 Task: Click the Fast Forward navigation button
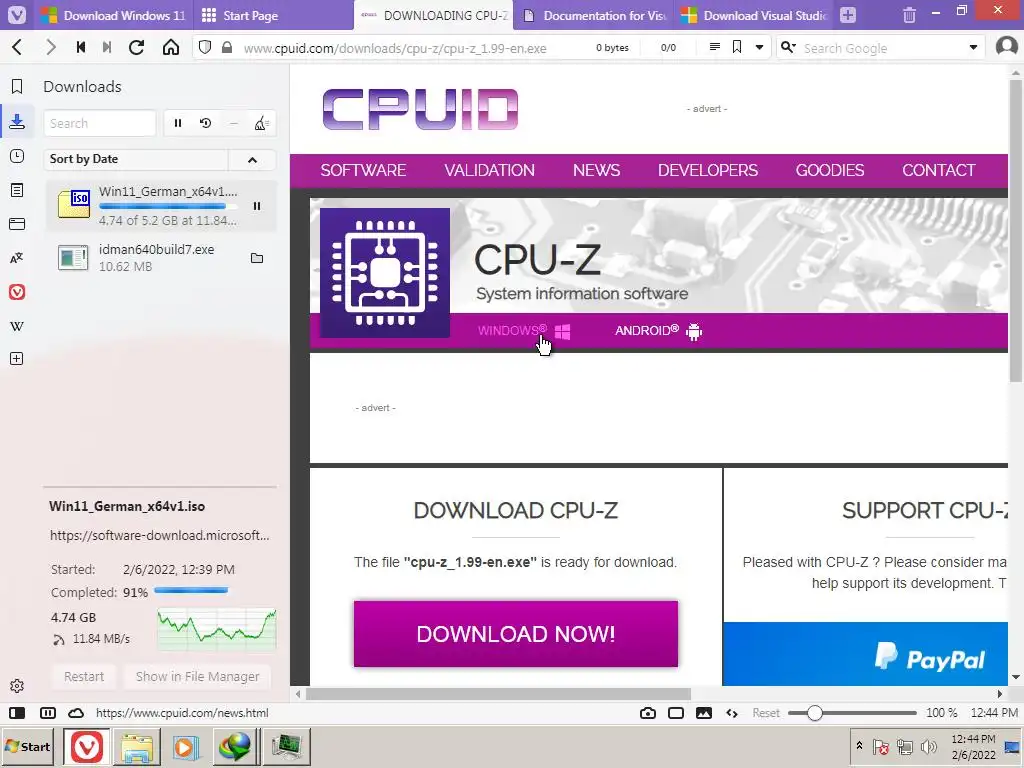pos(107,48)
